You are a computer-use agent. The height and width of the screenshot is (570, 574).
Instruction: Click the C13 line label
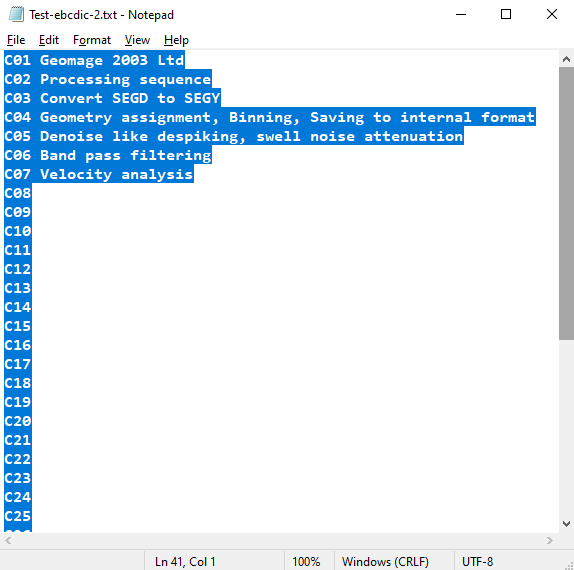pos(18,288)
